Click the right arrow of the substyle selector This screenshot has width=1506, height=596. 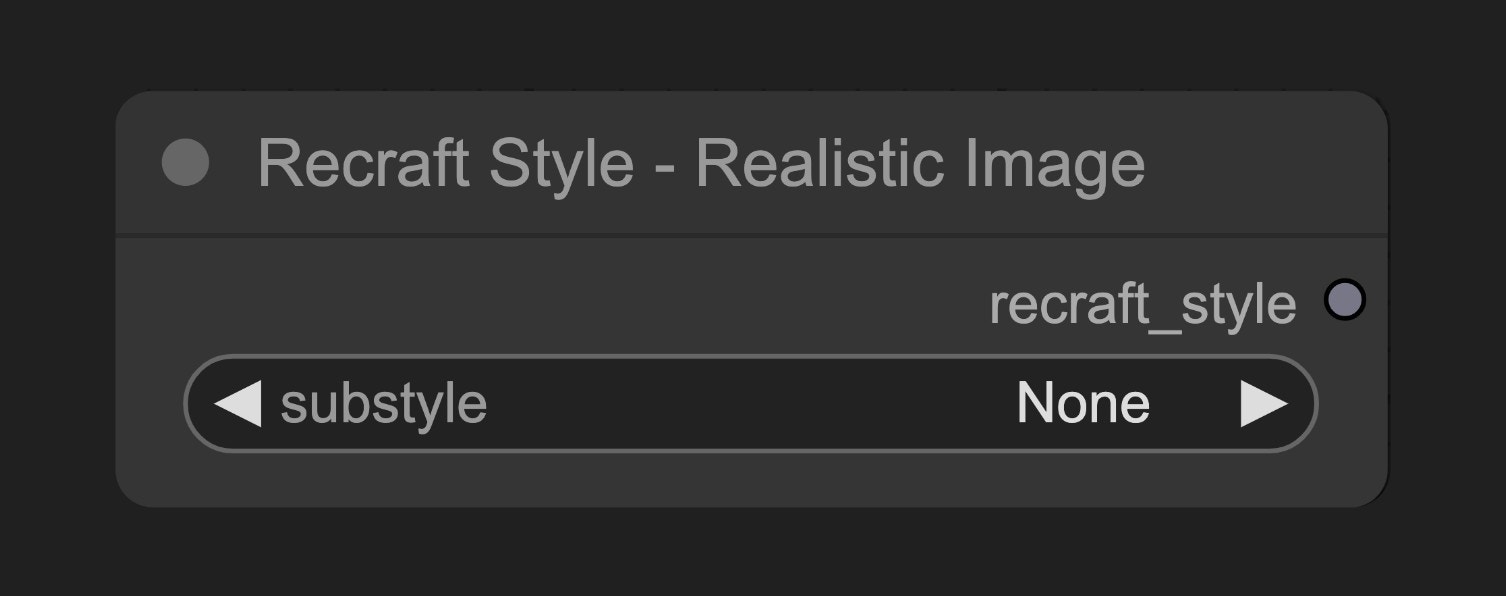click(1265, 402)
